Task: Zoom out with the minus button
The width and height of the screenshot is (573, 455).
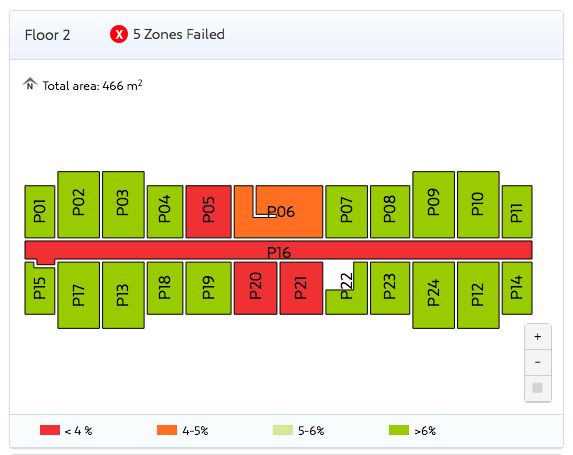Action: tap(538, 362)
